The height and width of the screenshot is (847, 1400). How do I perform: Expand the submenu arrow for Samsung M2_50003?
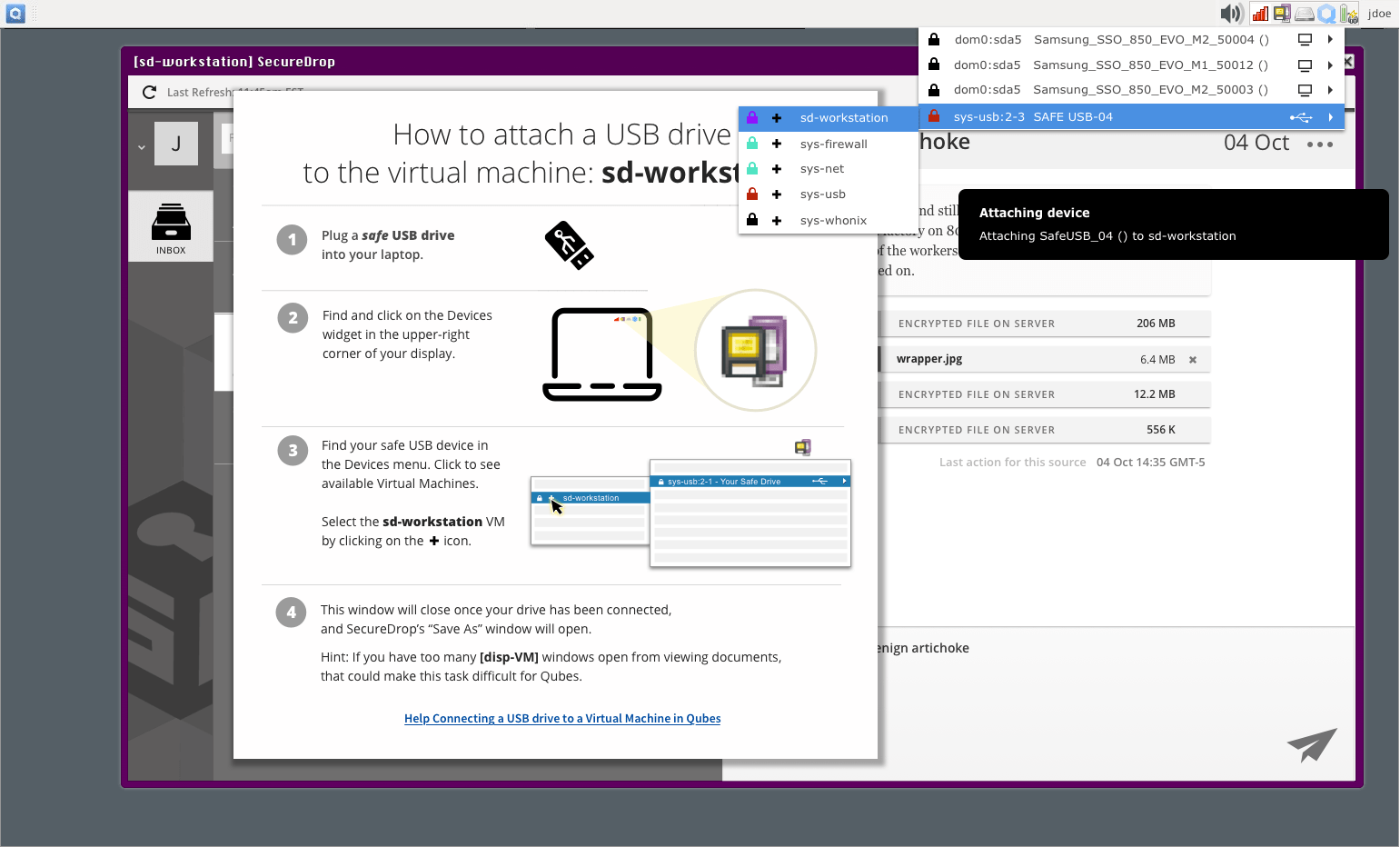tap(1330, 90)
